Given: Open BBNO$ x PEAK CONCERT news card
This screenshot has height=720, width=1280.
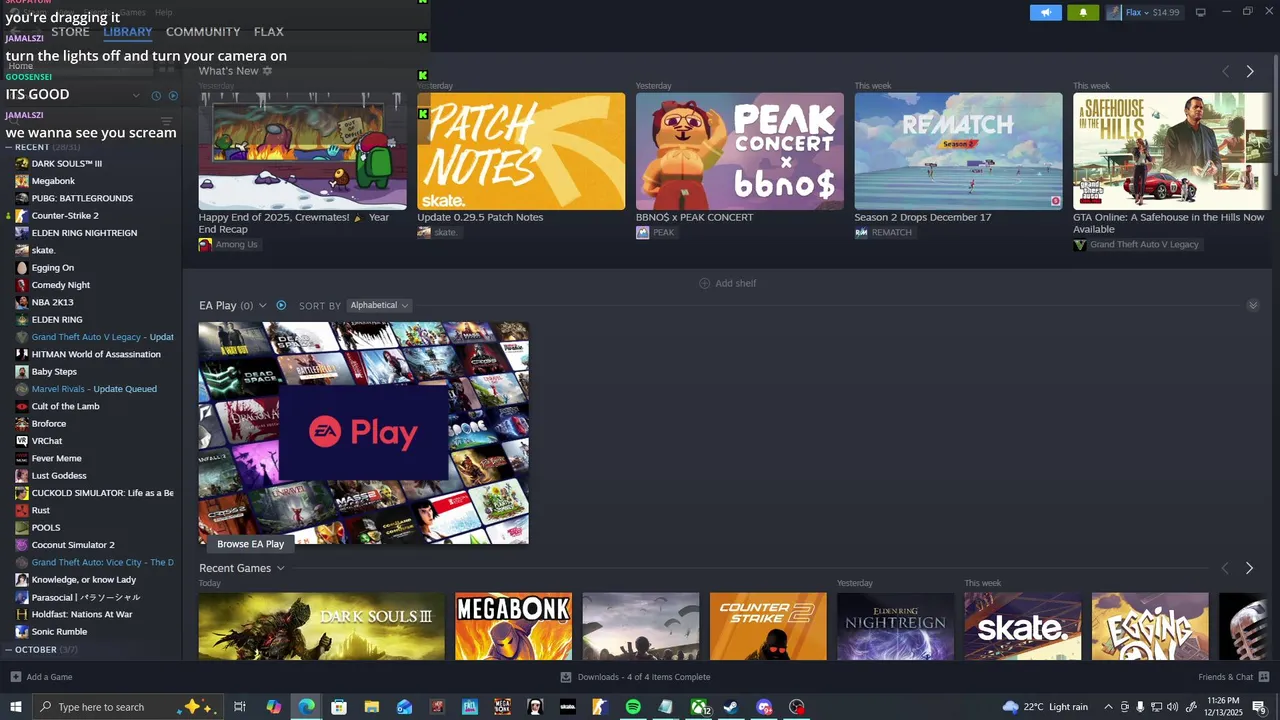Looking at the screenshot, I should tap(739, 151).
